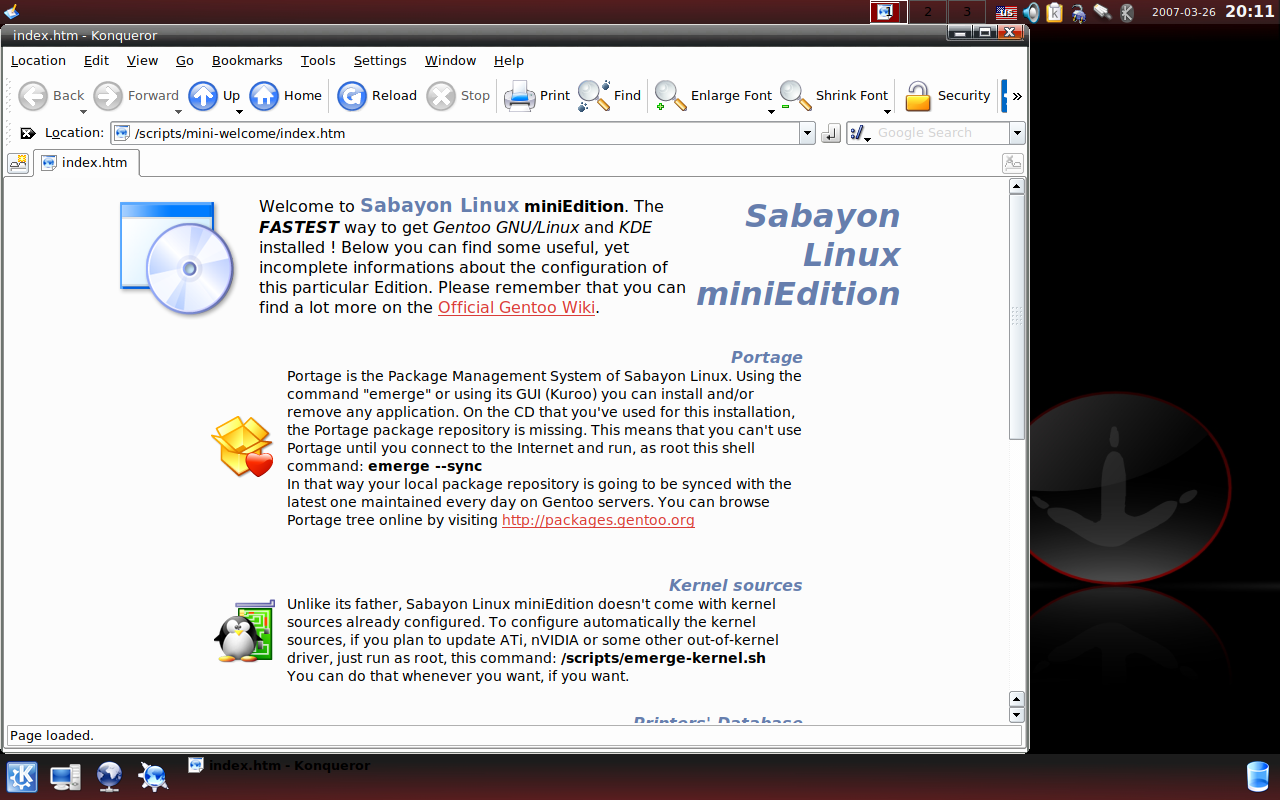Click the computer icon in the panel

pyautogui.click(x=66, y=776)
